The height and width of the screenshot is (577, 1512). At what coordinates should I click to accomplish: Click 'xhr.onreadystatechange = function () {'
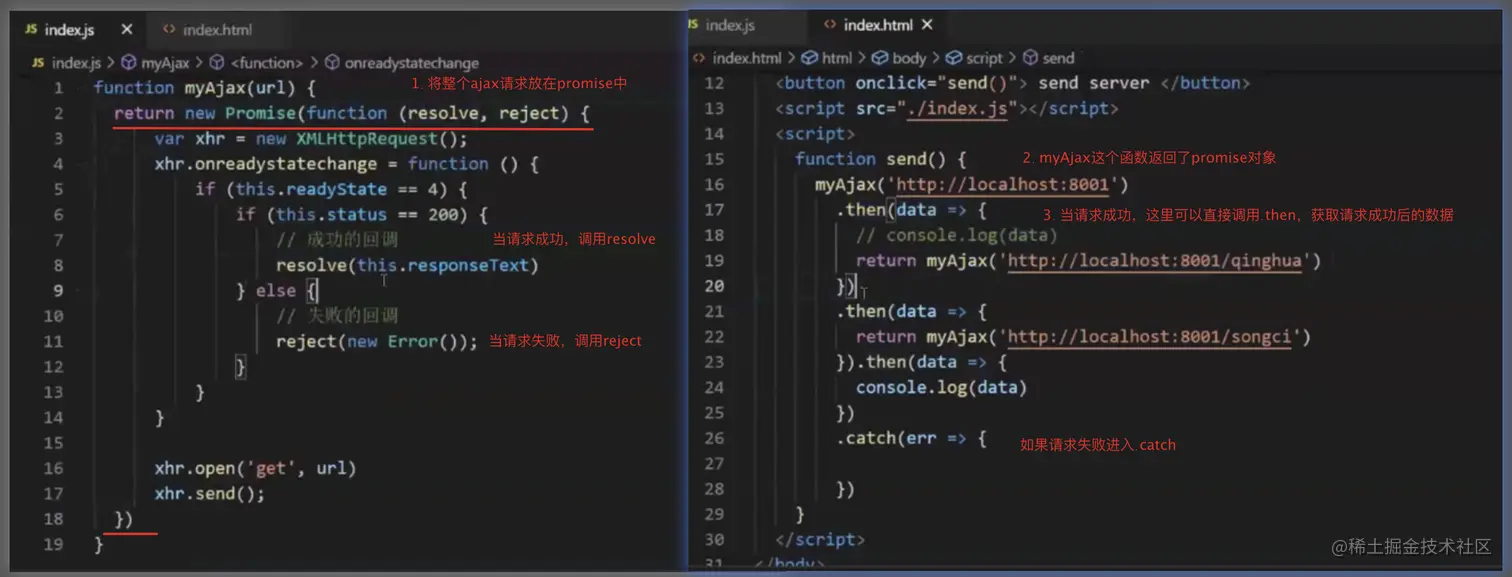346,164
